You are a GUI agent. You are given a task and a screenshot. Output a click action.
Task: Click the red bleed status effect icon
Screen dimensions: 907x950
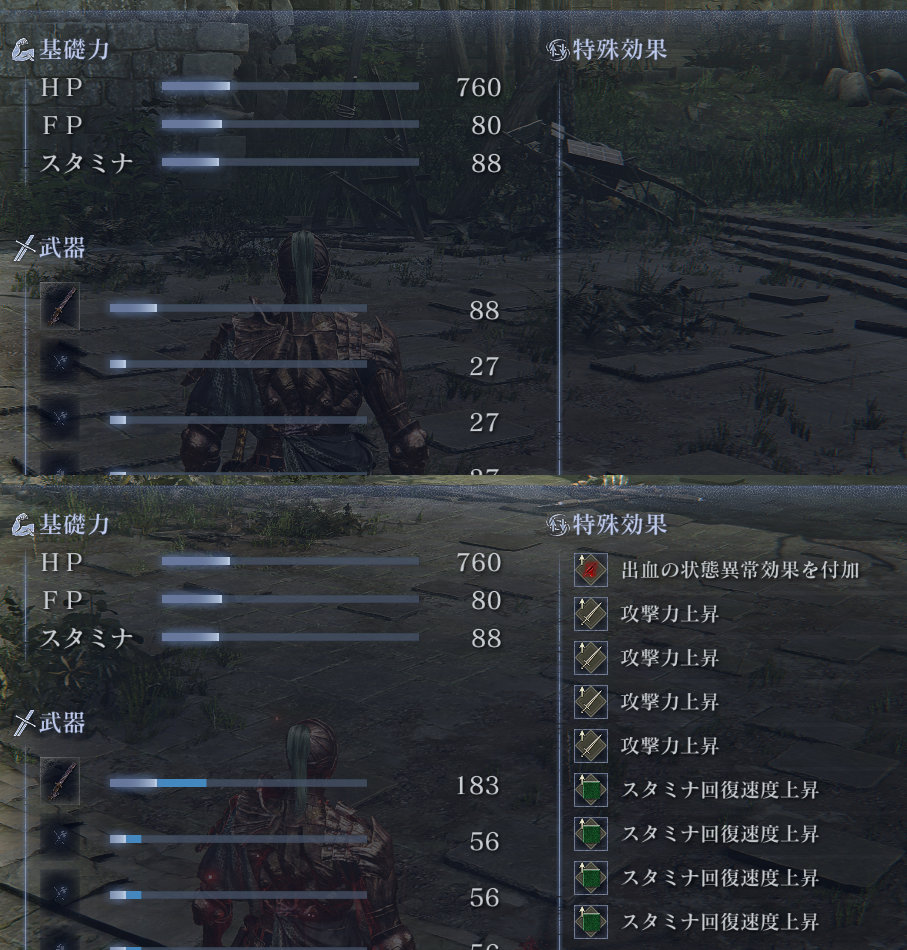591,570
